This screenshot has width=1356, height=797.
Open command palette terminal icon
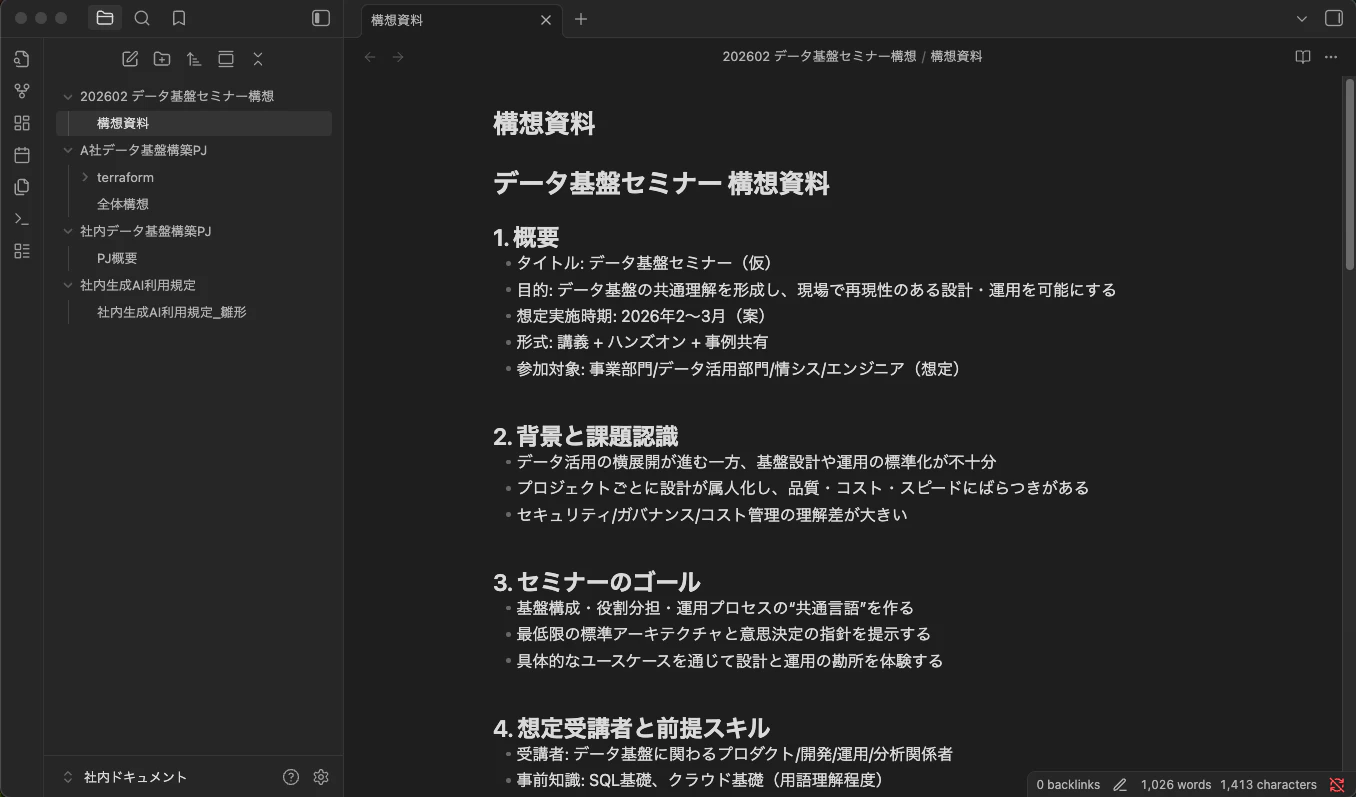point(22,219)
